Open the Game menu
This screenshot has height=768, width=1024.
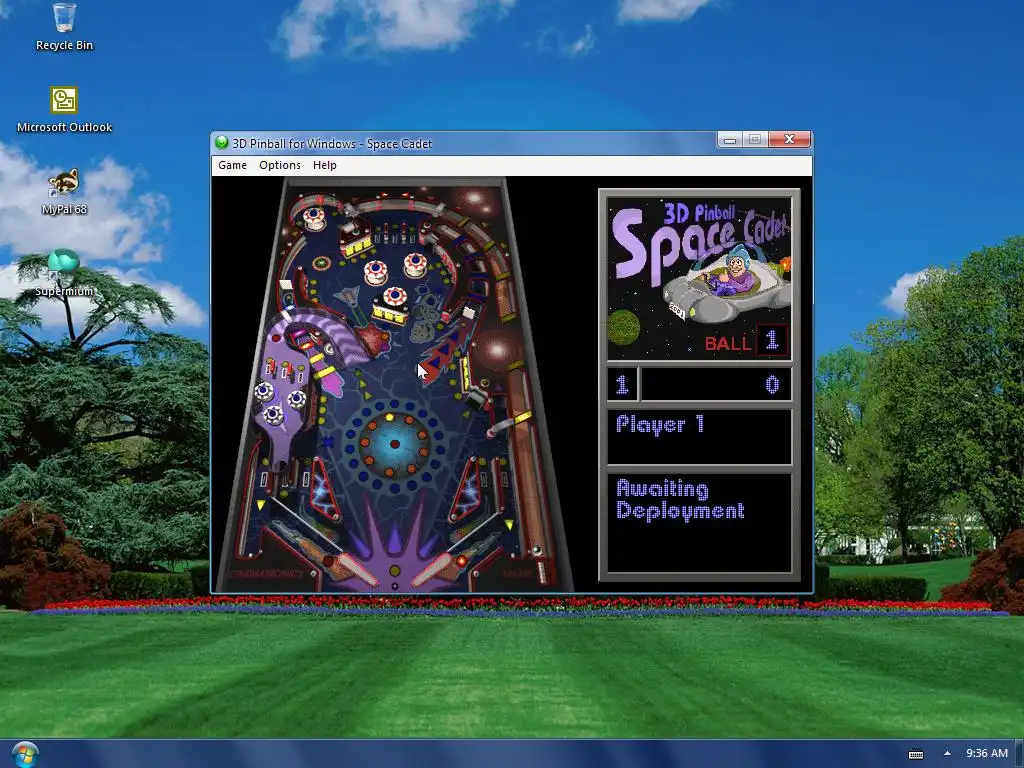tap(232, 165)
